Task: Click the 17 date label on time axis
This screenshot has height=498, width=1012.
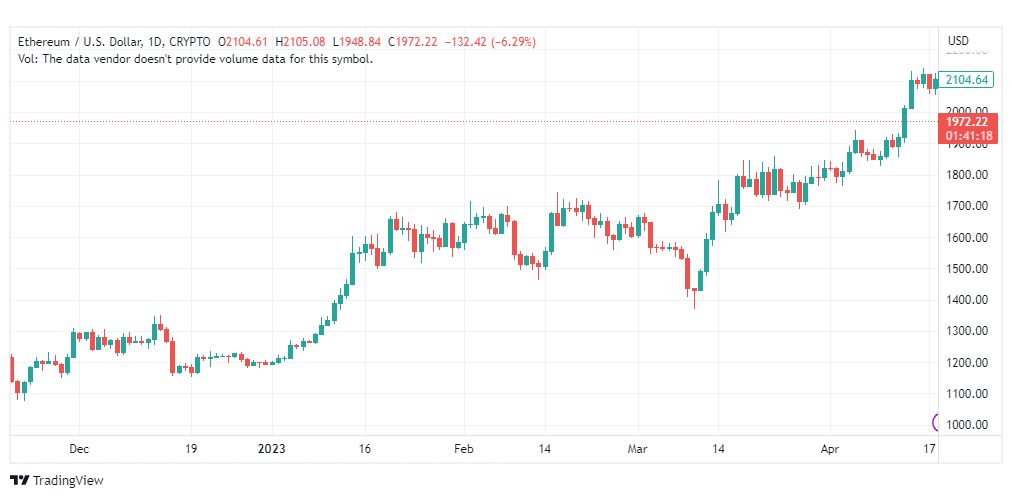Action: [x=929, y=449]
